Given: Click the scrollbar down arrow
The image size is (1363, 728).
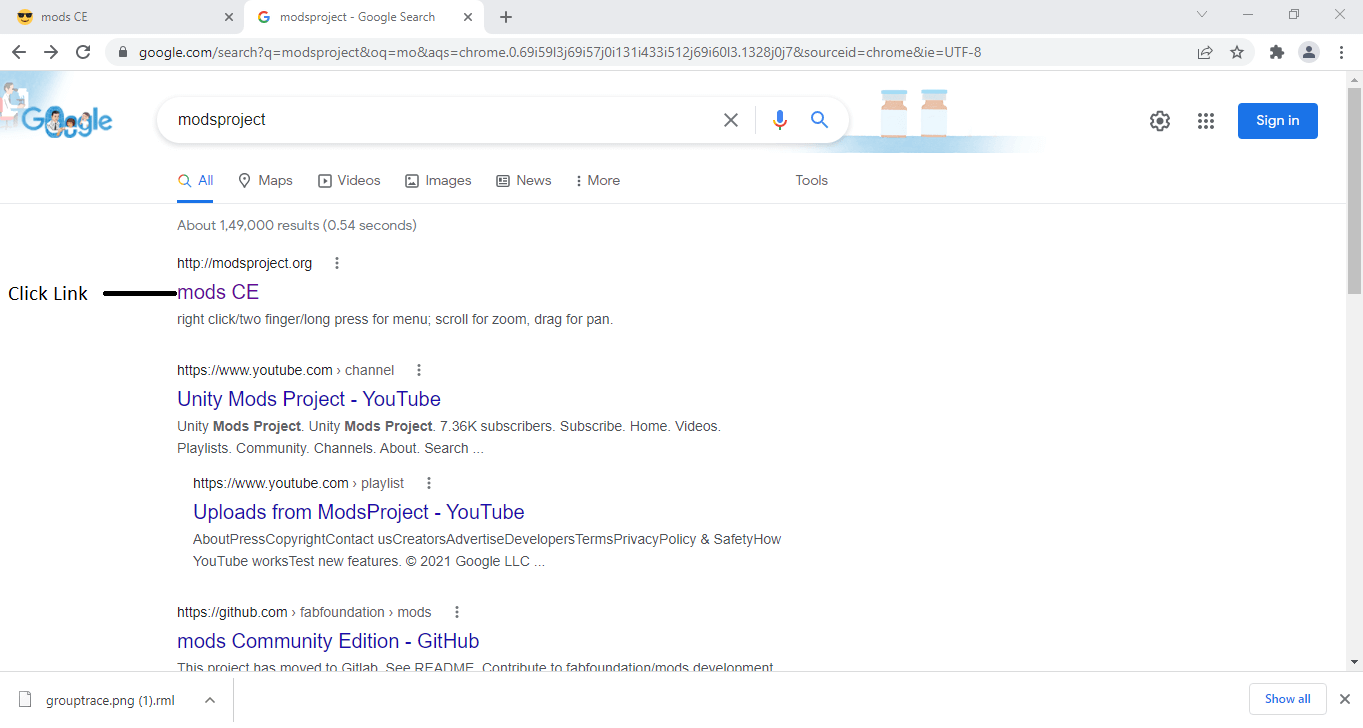Looking at the screenshot, I should pyautogui.click(x=1355, y=662).
